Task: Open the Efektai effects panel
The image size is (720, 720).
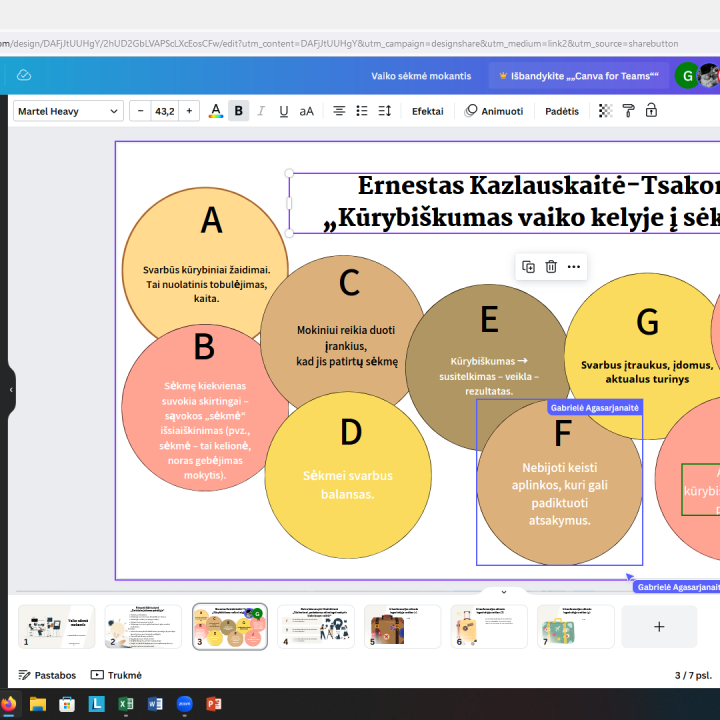Action: pyautogui.click(x=428, y=111)
